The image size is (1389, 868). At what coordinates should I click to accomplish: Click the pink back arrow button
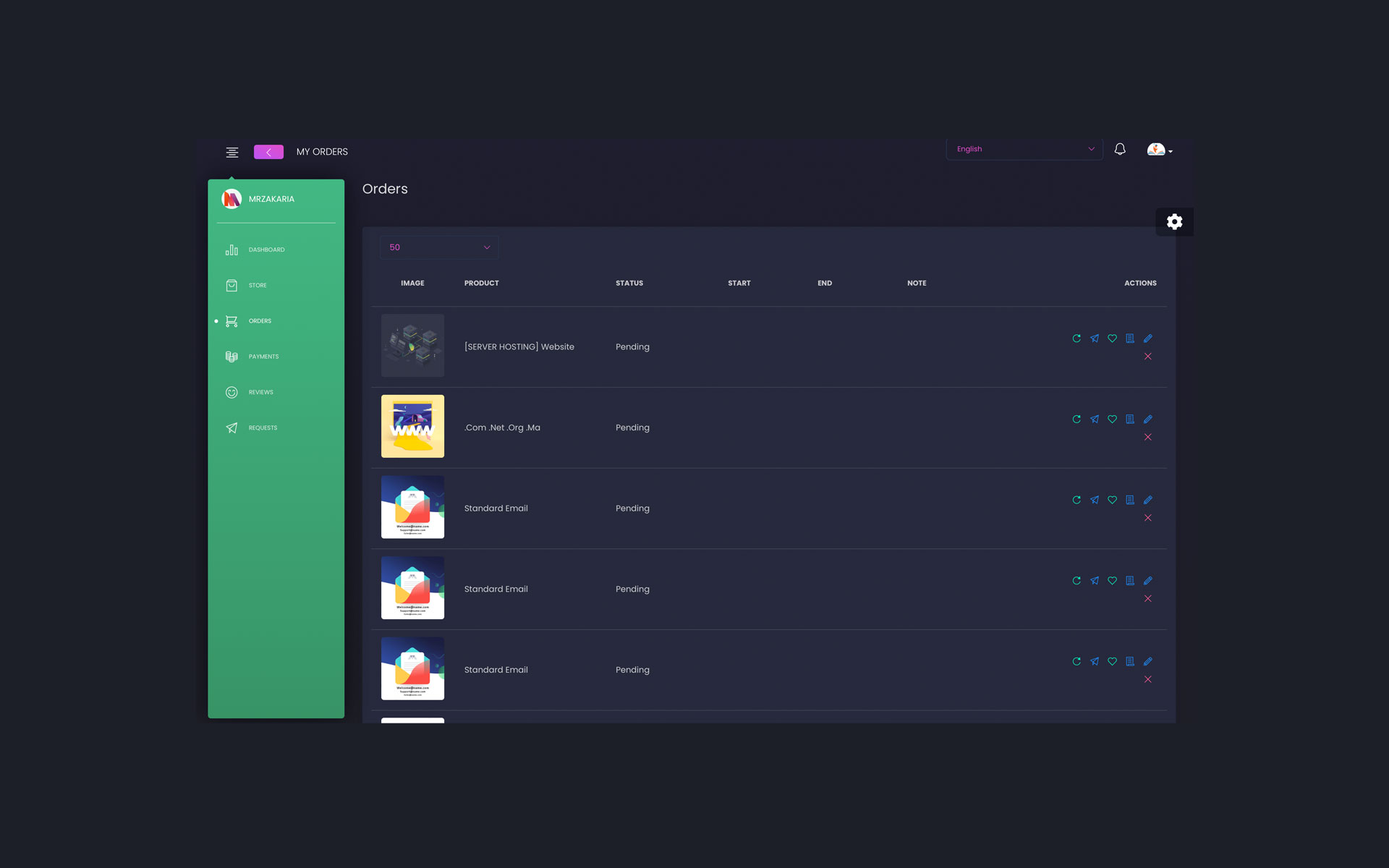point(268,152)
